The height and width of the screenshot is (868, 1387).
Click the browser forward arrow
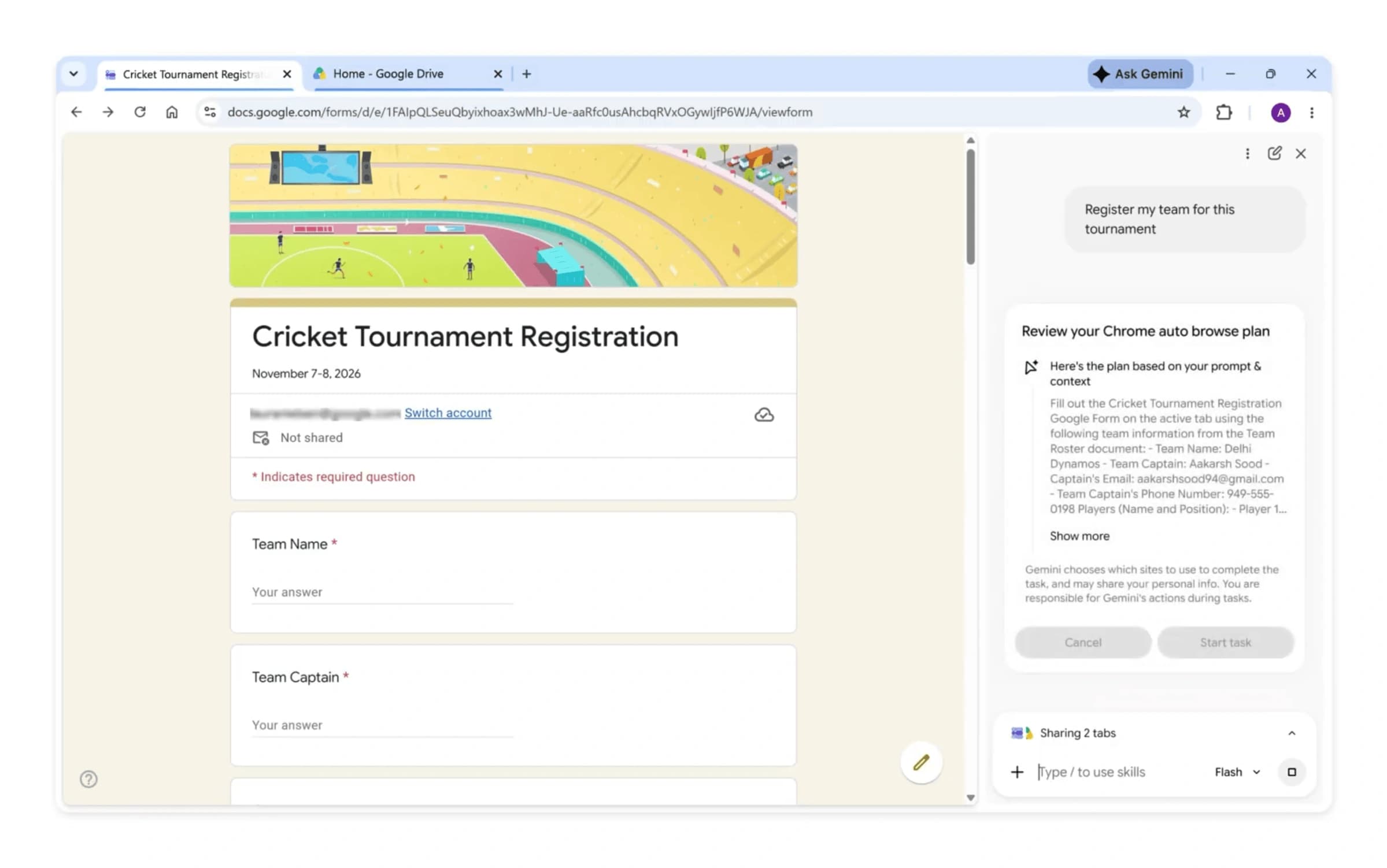pyautogui.click(x=108, y=112)
